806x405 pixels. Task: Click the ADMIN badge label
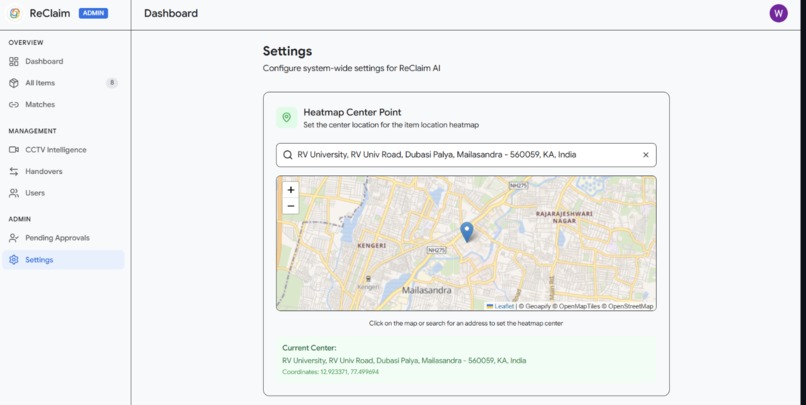point(93,13)
